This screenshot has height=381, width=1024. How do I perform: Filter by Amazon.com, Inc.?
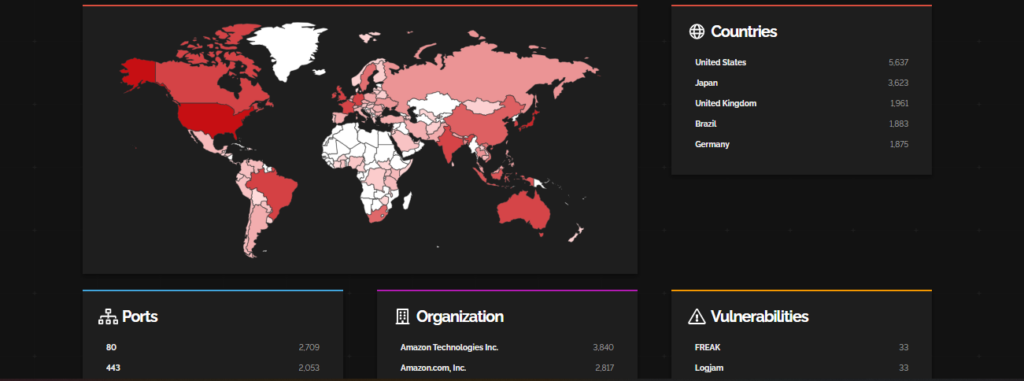pos(433,368)
